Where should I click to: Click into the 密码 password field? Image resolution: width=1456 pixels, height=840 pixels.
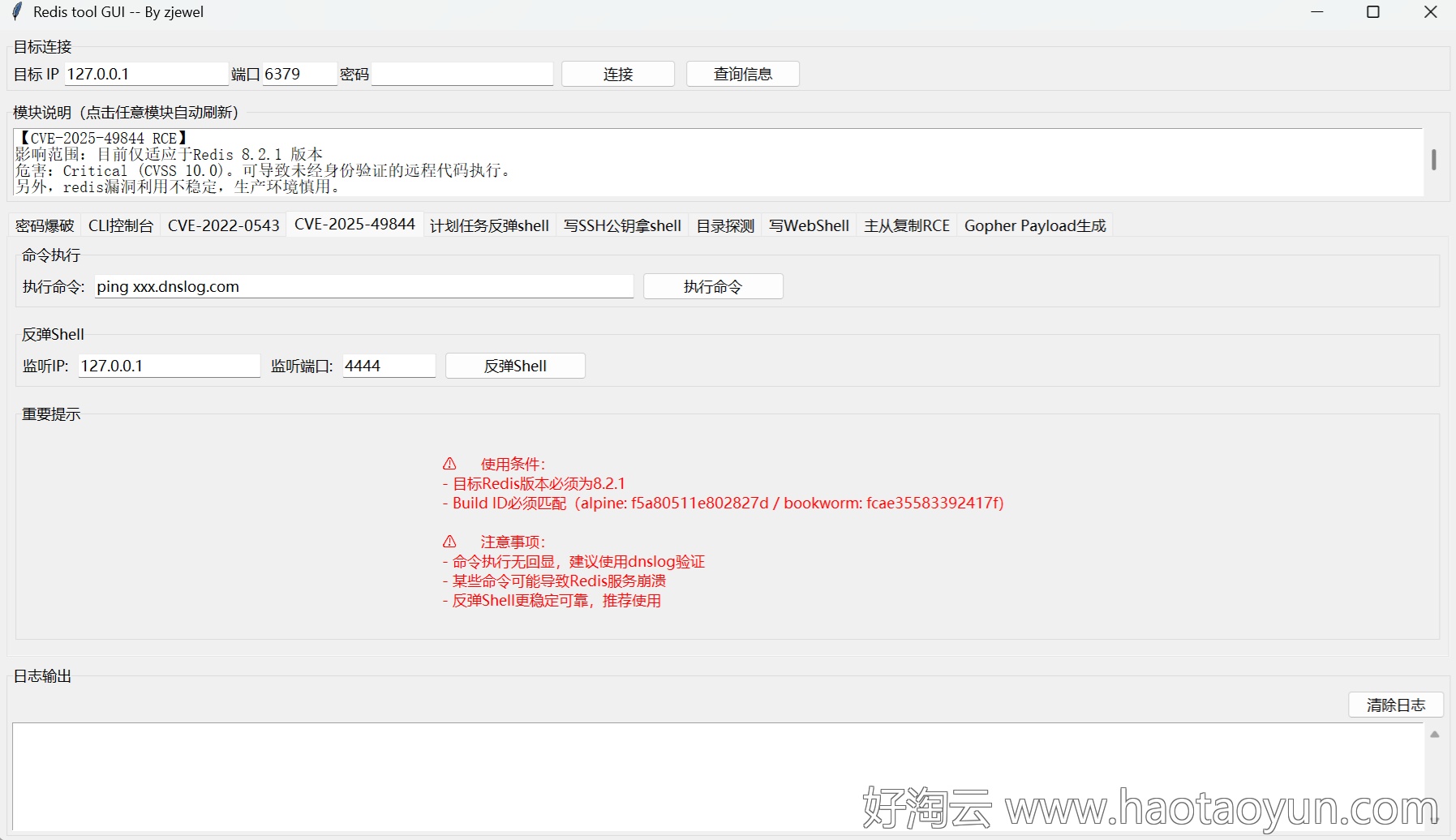pos(462,74)
